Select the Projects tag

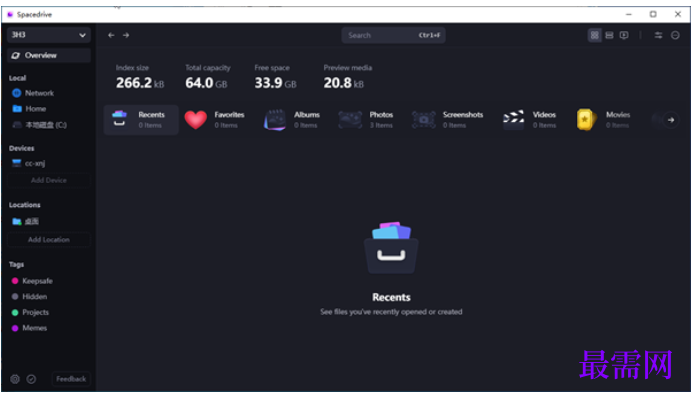pos(30,312)
